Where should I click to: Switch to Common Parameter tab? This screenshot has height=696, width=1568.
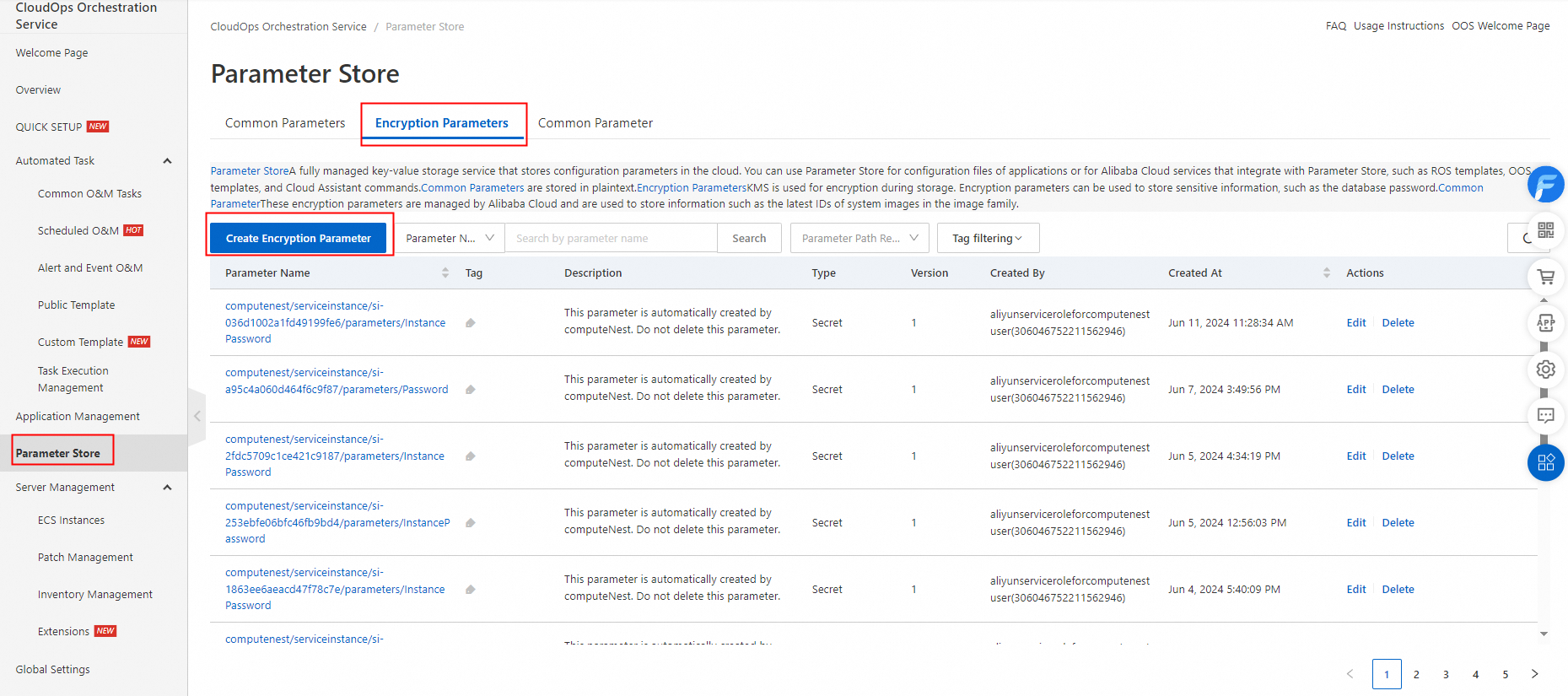tap(595, 123)
